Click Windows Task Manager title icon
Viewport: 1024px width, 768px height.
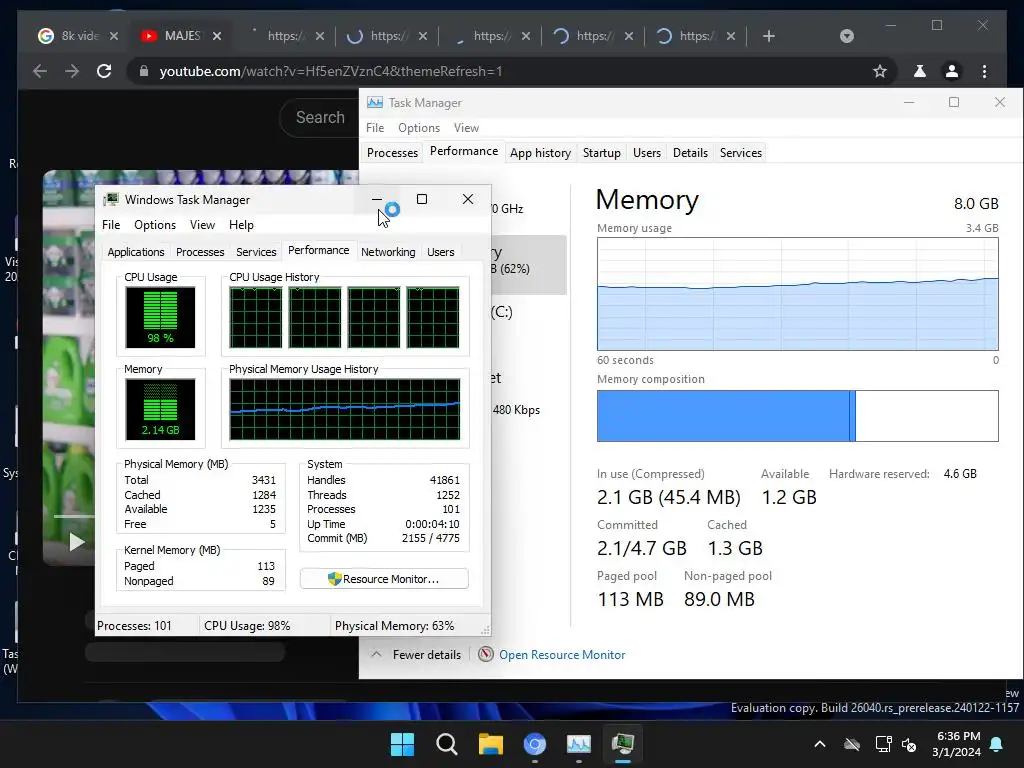(x=111, y=199)
